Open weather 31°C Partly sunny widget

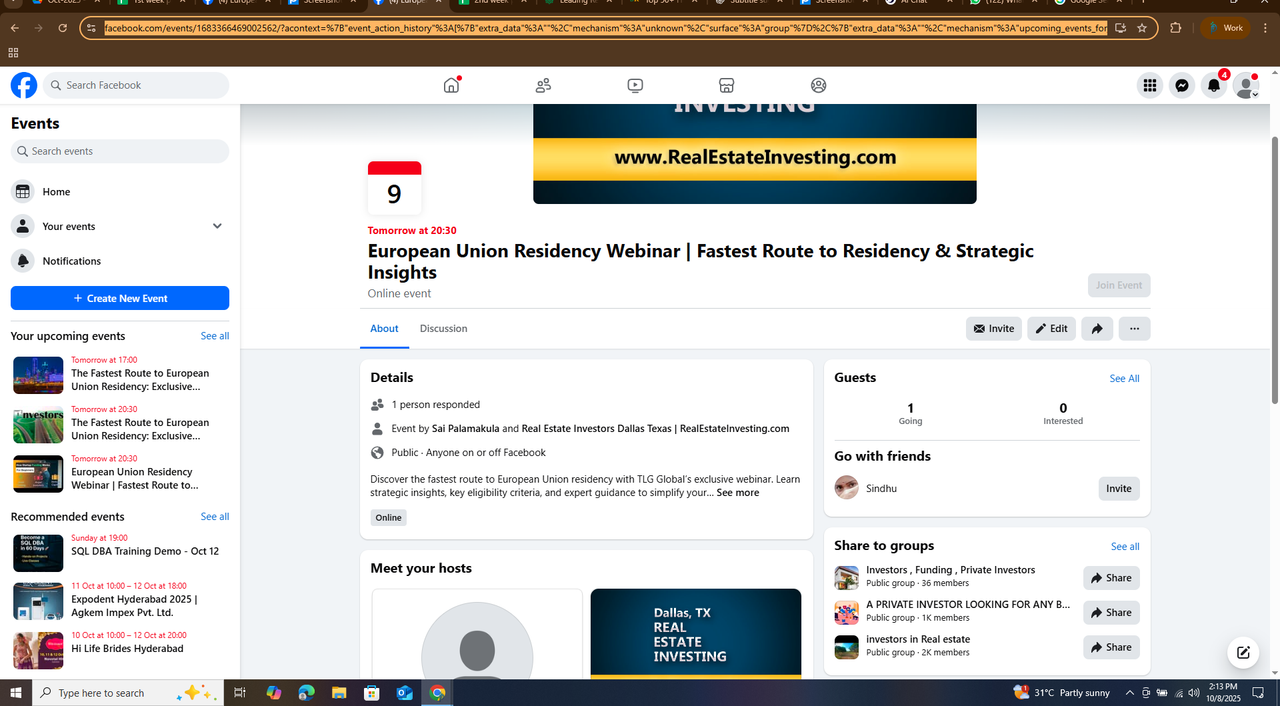1061,692
